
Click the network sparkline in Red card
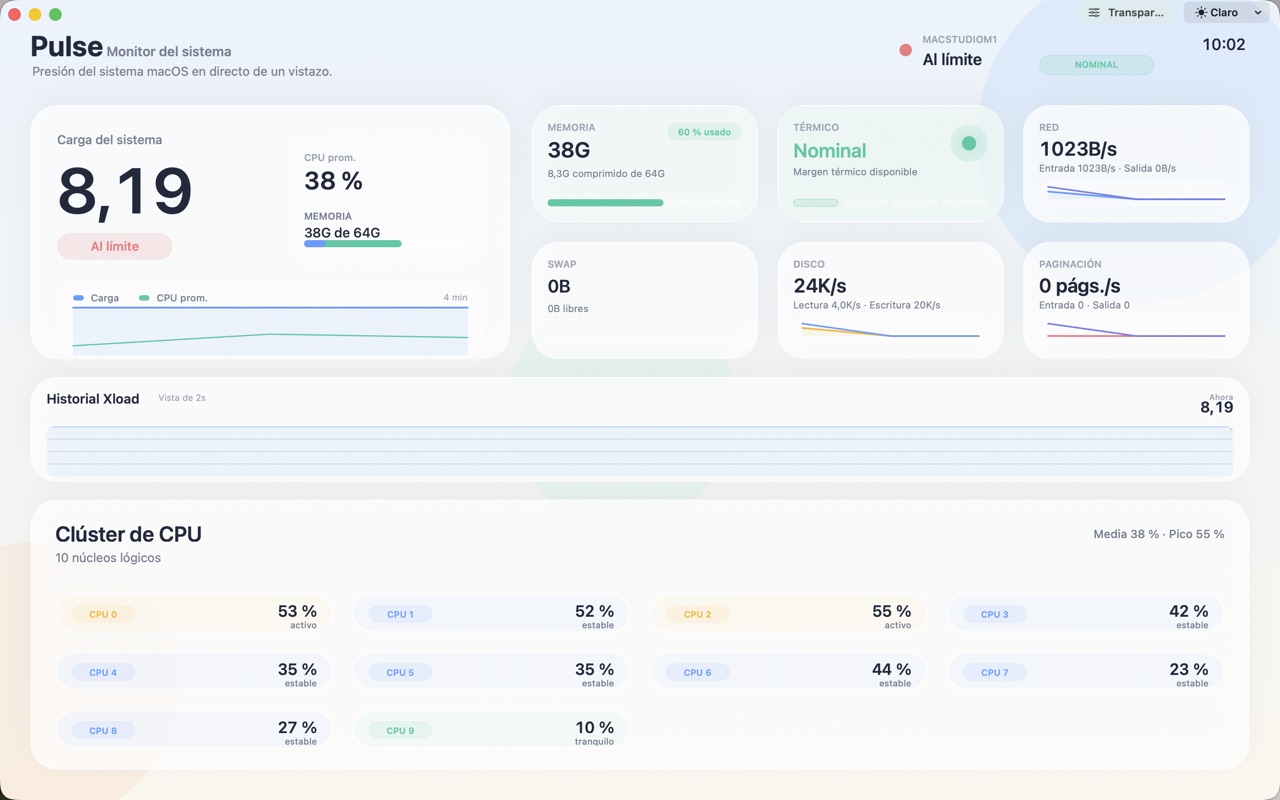click(x=1136, y=192)
